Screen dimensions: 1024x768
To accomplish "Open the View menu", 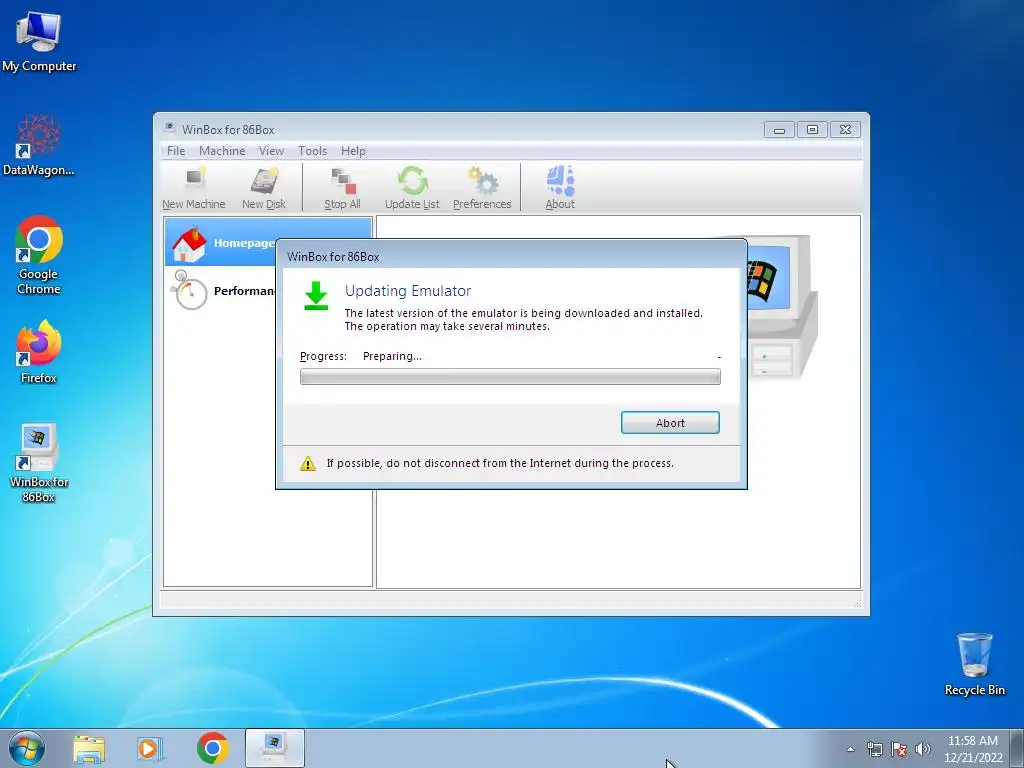I will pos(271,151).
